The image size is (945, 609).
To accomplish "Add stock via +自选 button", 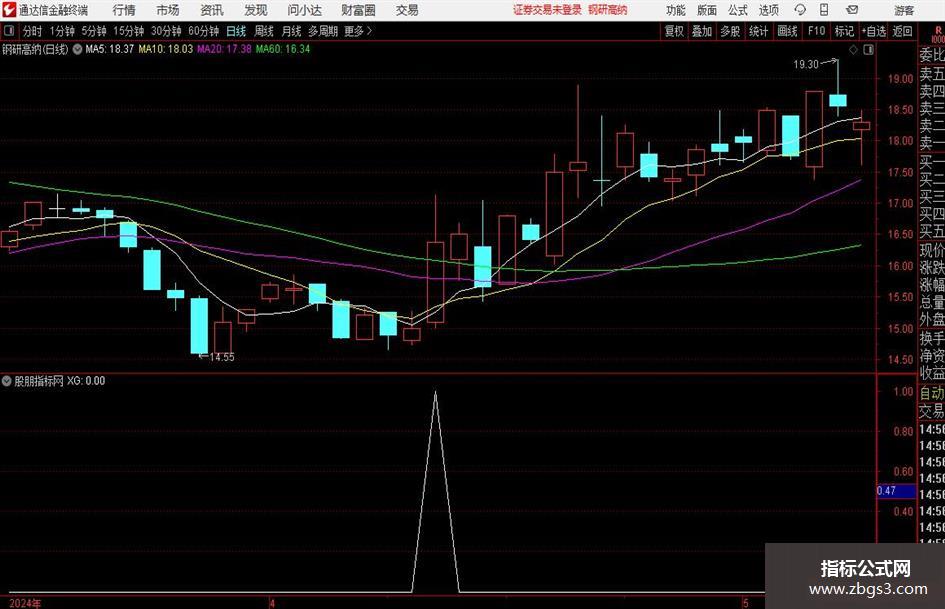I will 874,31.
